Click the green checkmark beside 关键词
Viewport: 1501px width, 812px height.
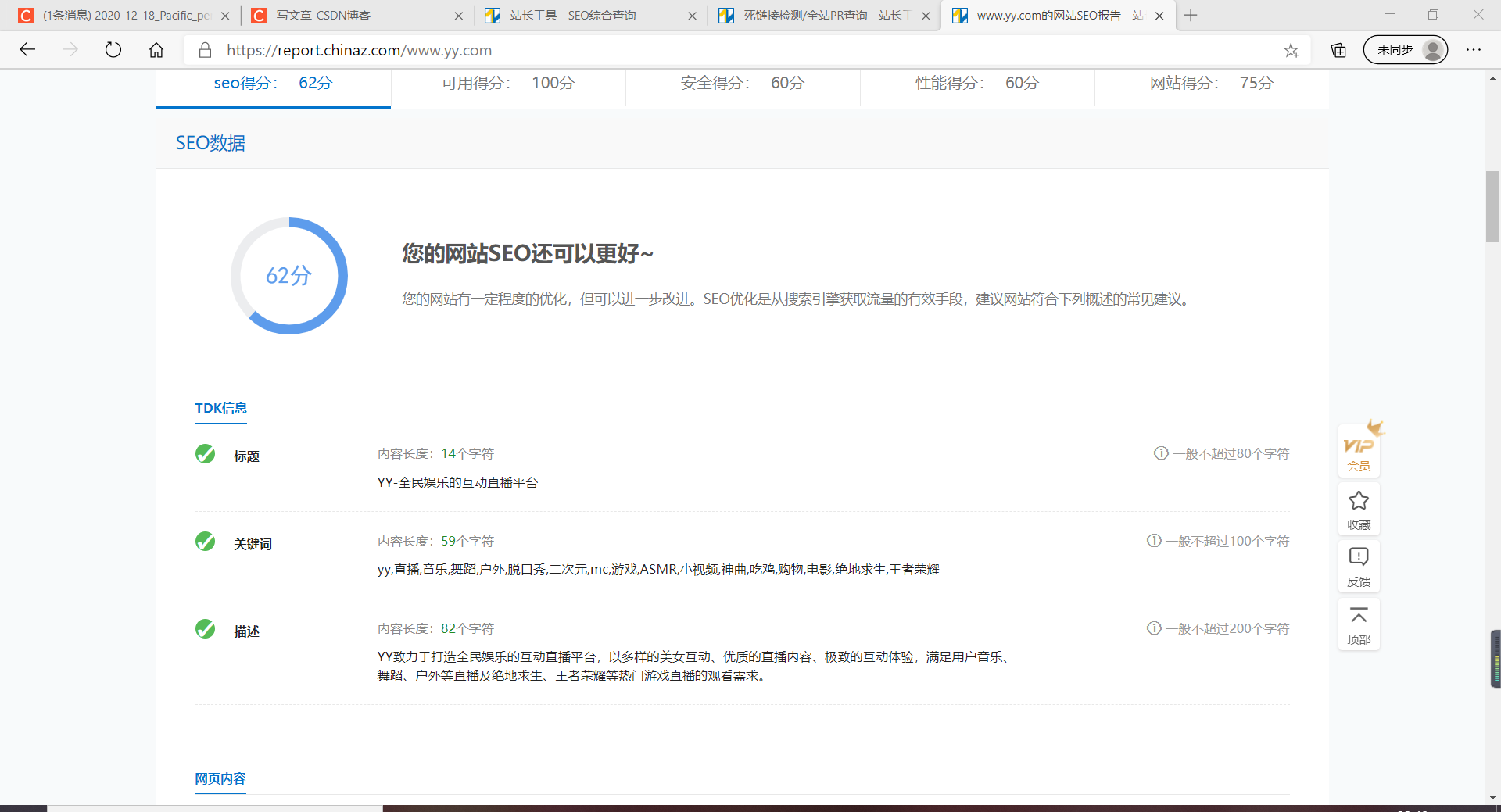[x=205, y=542]
